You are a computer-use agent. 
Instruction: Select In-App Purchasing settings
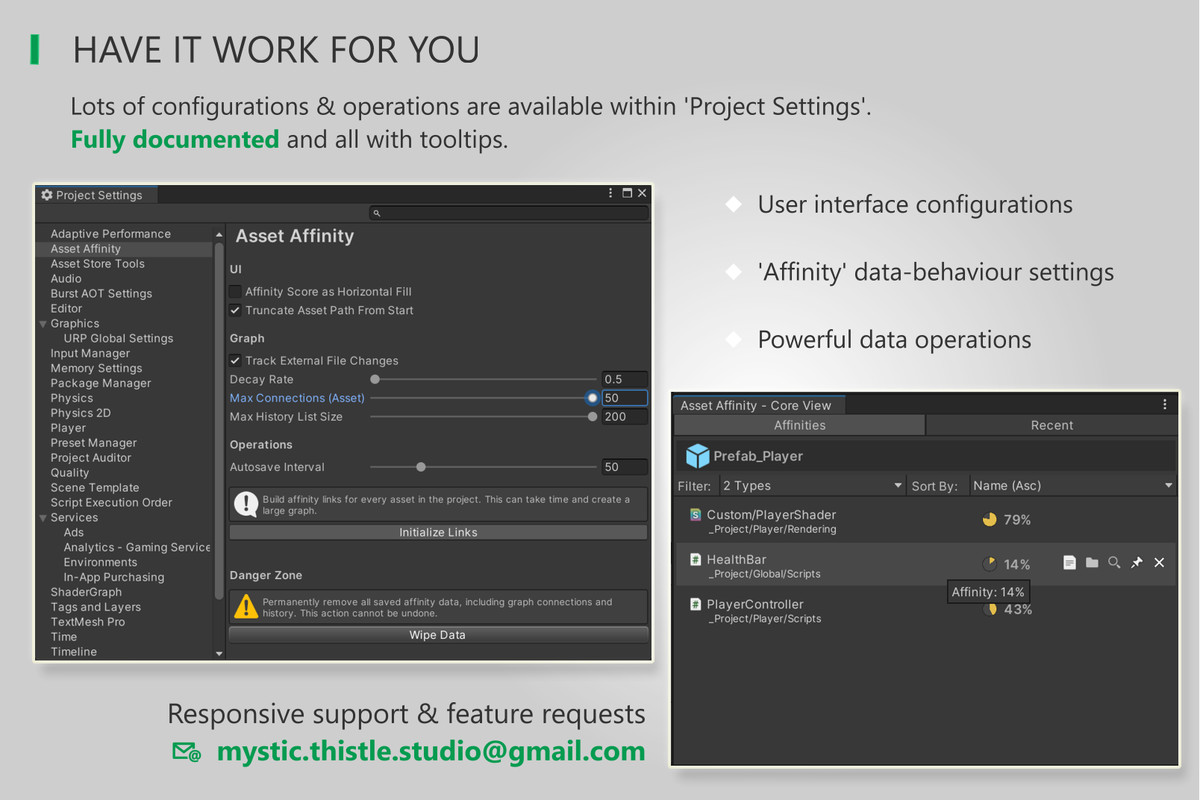pyautogui.click(x=113, y=577)
